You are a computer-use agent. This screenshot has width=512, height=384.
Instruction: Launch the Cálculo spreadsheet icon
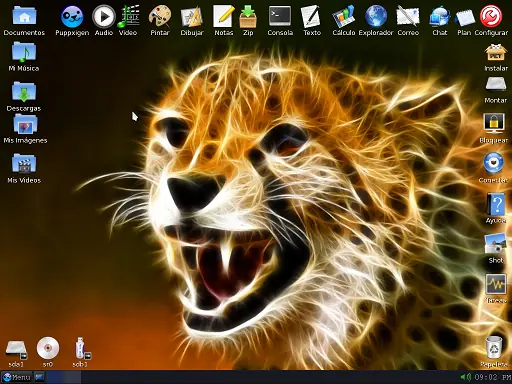tap(344, 16)
